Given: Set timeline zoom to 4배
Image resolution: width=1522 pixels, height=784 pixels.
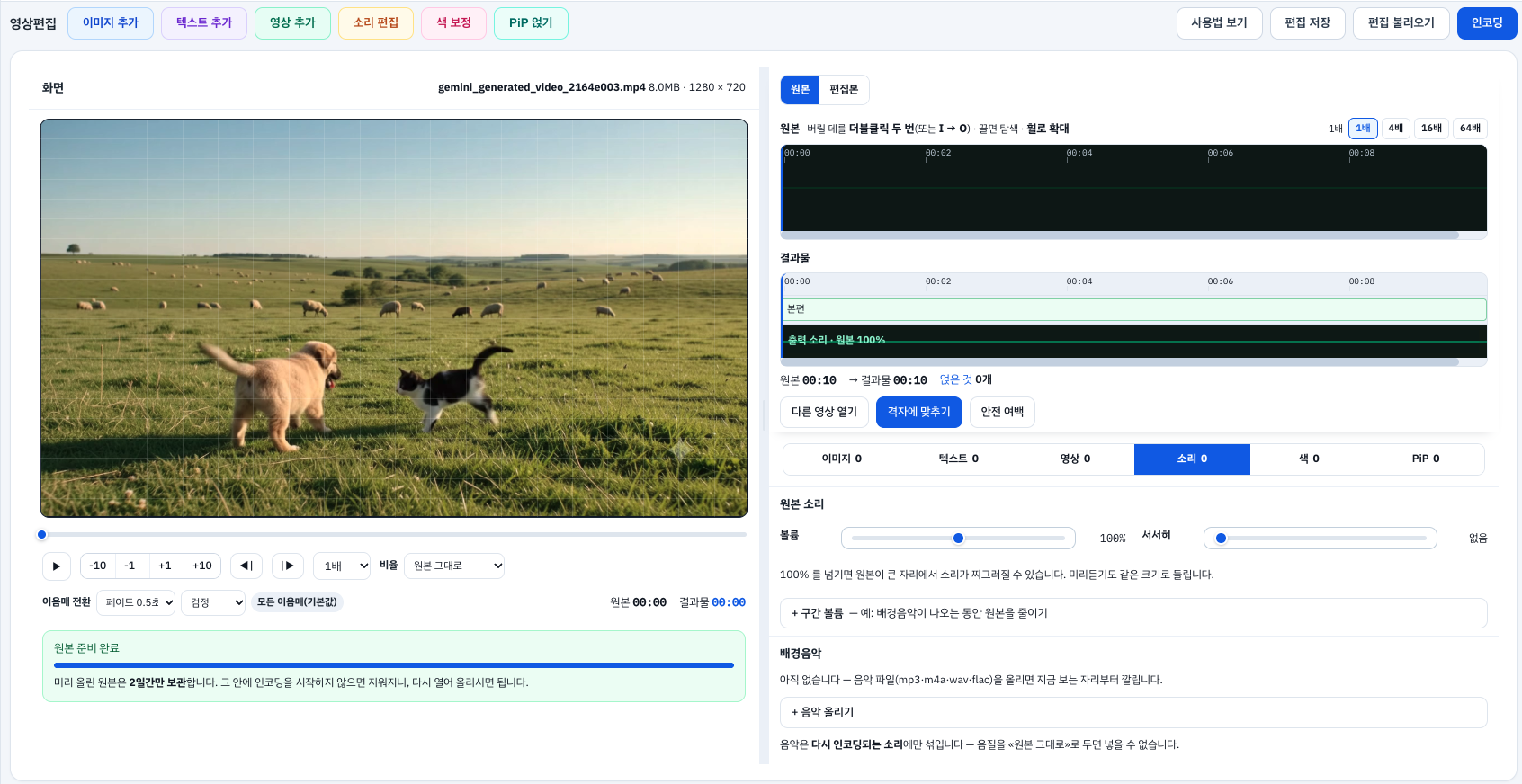Looking at the screenshot, I should (x=1395, y=129).
